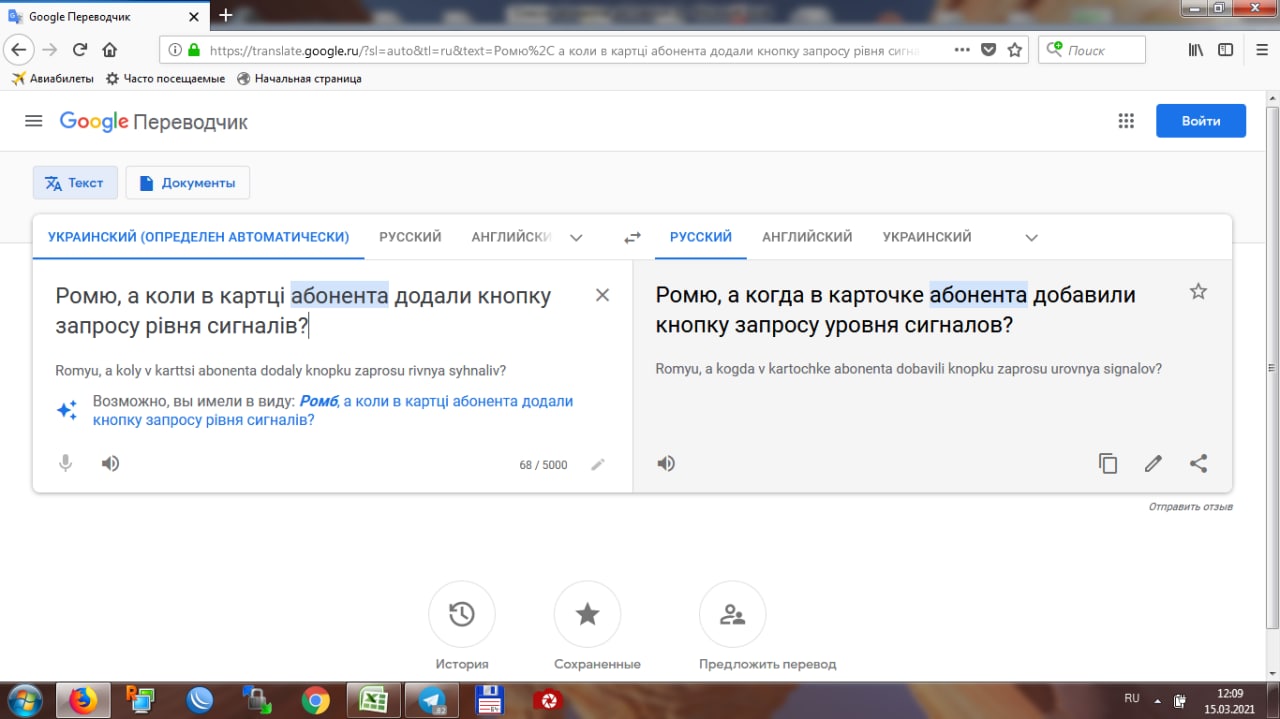This screenshot has width=1280, height=719.
Task: Click the Google Переводчик logo
Action: [x=154, y=122]
